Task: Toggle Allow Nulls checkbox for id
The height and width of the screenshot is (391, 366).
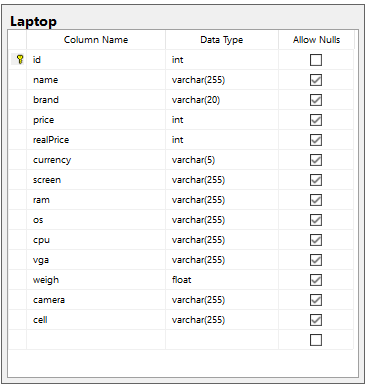Action: click(x=316, y=60)
